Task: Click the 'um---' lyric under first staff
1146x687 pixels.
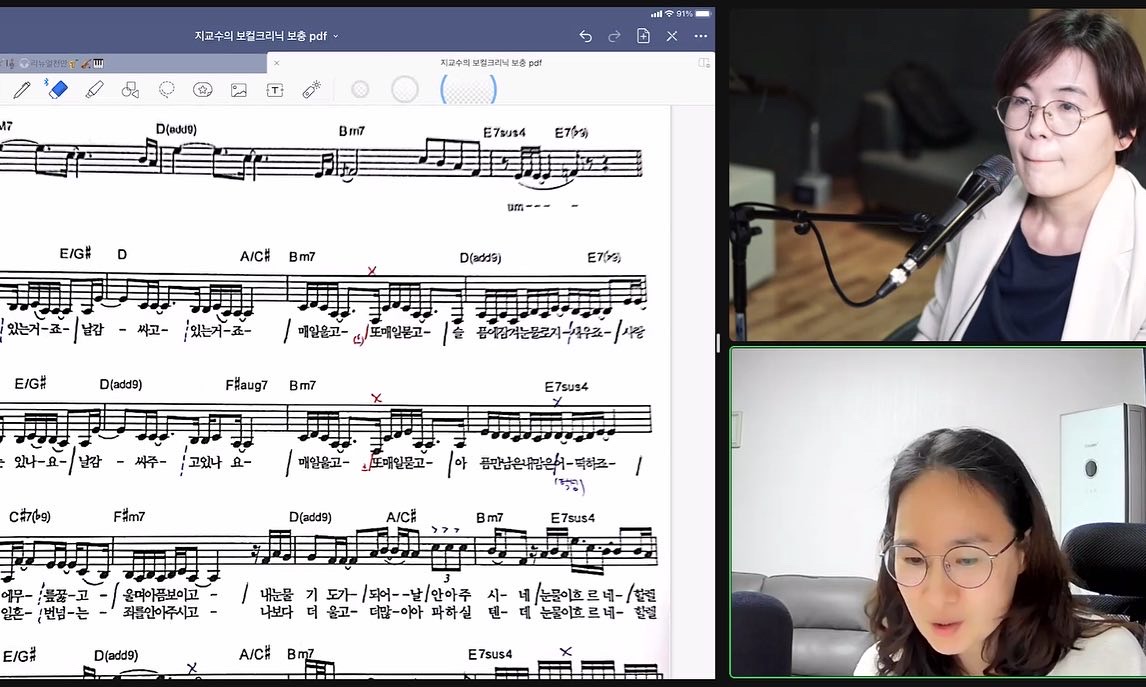Action: pos(528,207)
